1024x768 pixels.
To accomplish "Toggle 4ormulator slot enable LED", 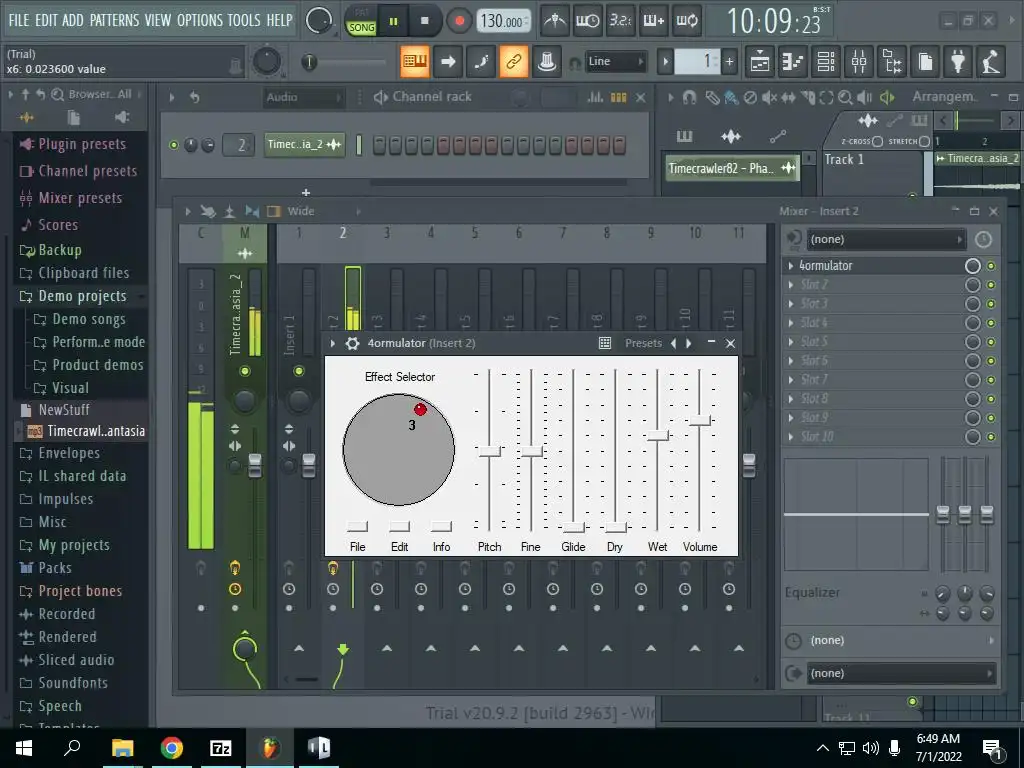I will pyautogui.click(x=991, y=266).
